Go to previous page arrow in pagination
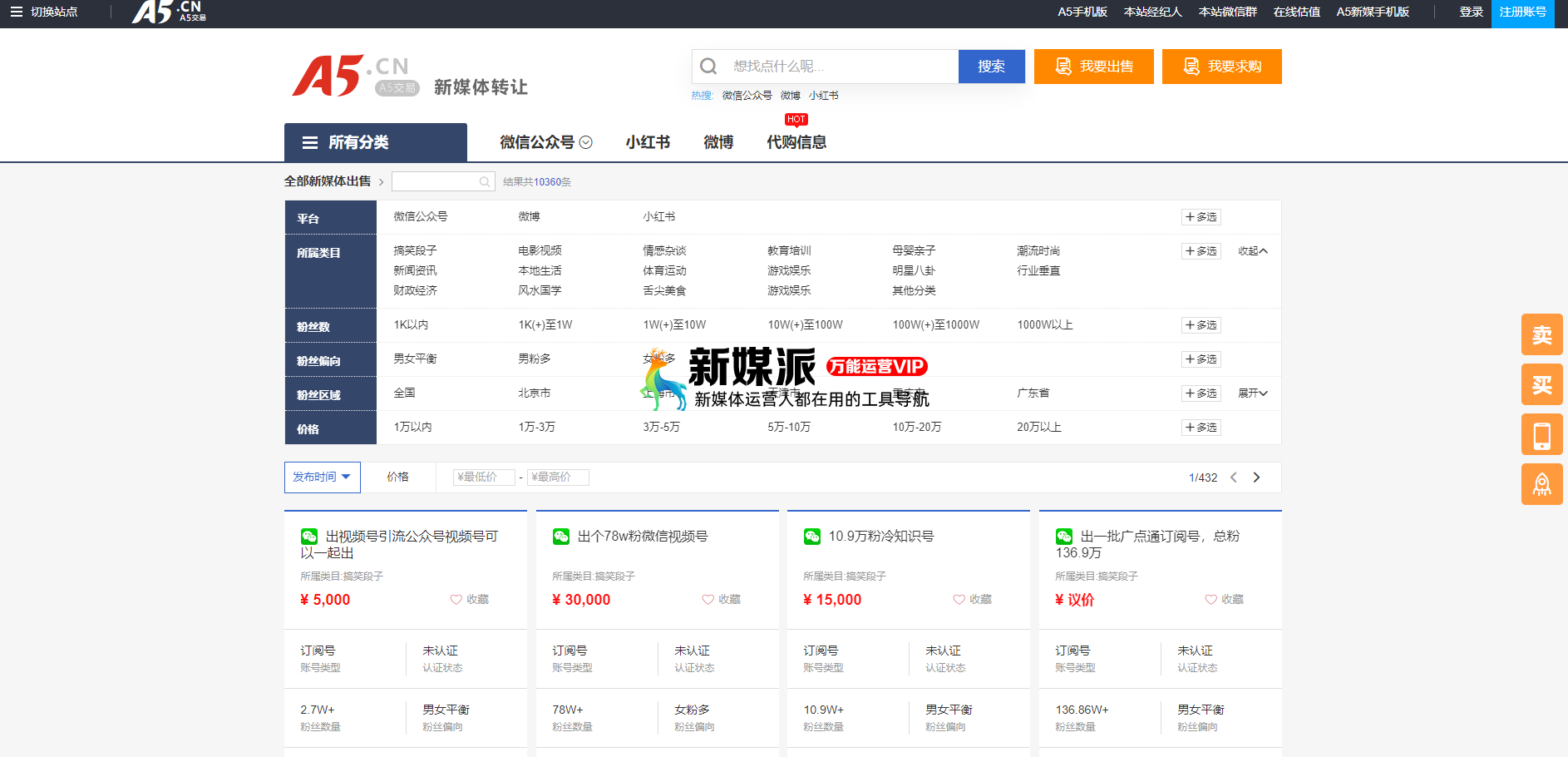This screenshot has height=757, width=1568. 1234,477
